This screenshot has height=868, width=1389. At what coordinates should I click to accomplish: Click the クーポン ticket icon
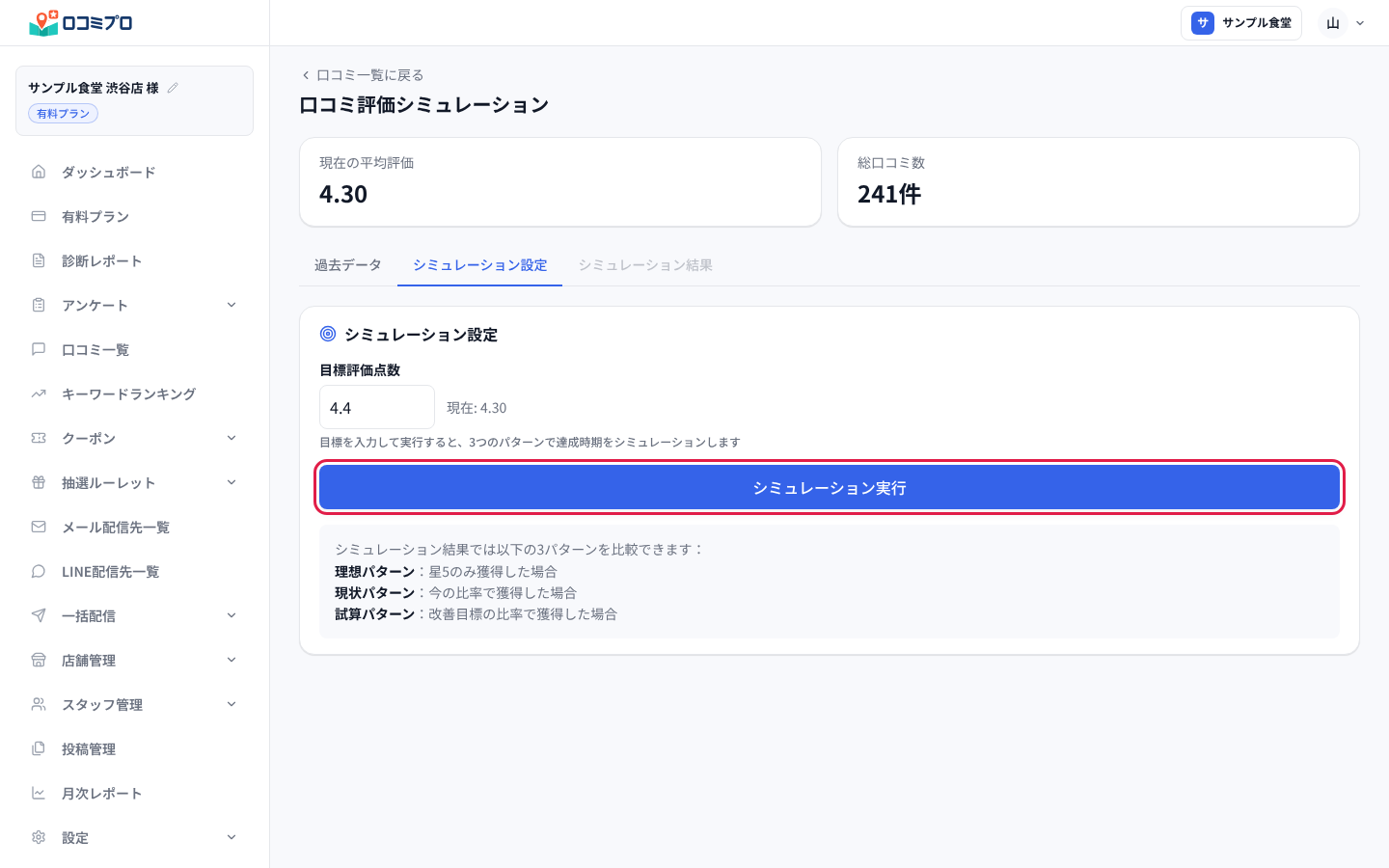[x=39, y=438]
